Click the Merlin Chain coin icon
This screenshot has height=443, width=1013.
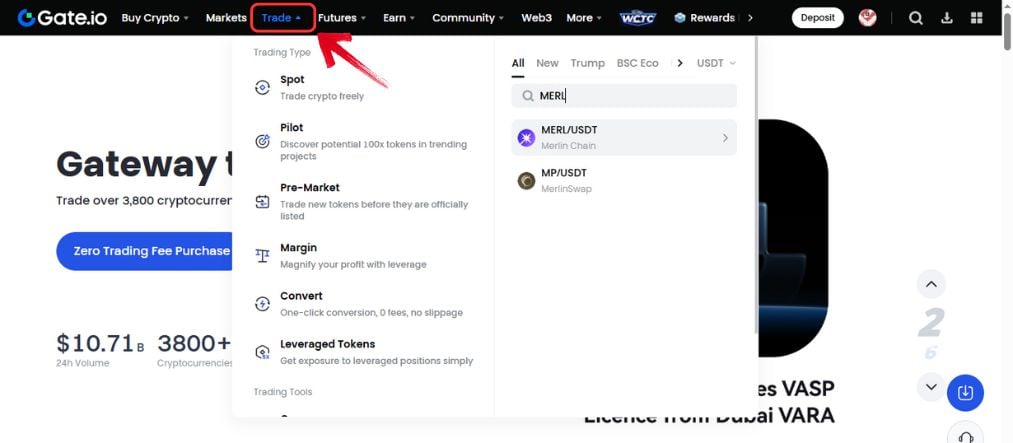coord(527,138)
